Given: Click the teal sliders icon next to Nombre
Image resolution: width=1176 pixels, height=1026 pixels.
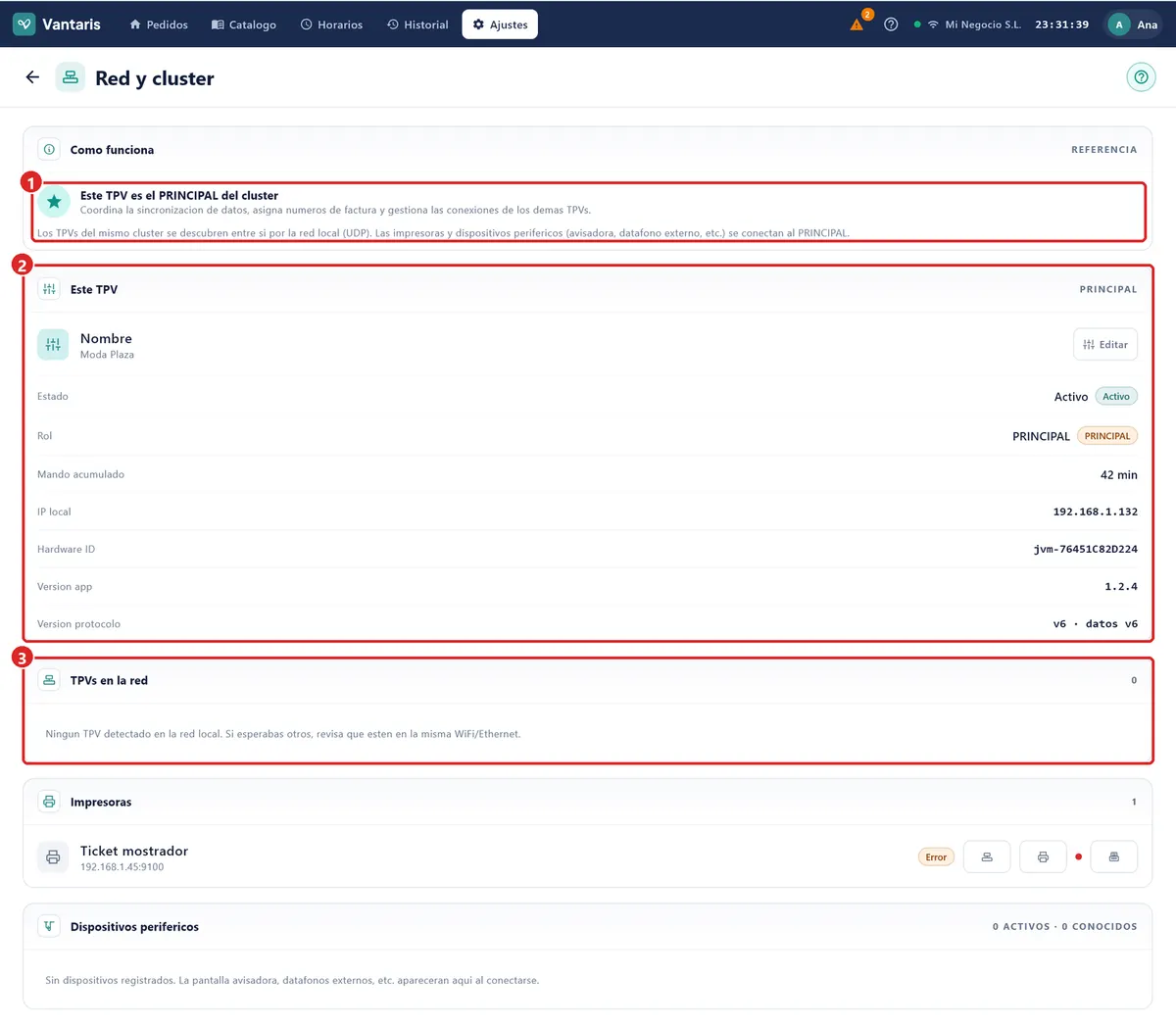Looking at the screenshot, I should [53, 345].
